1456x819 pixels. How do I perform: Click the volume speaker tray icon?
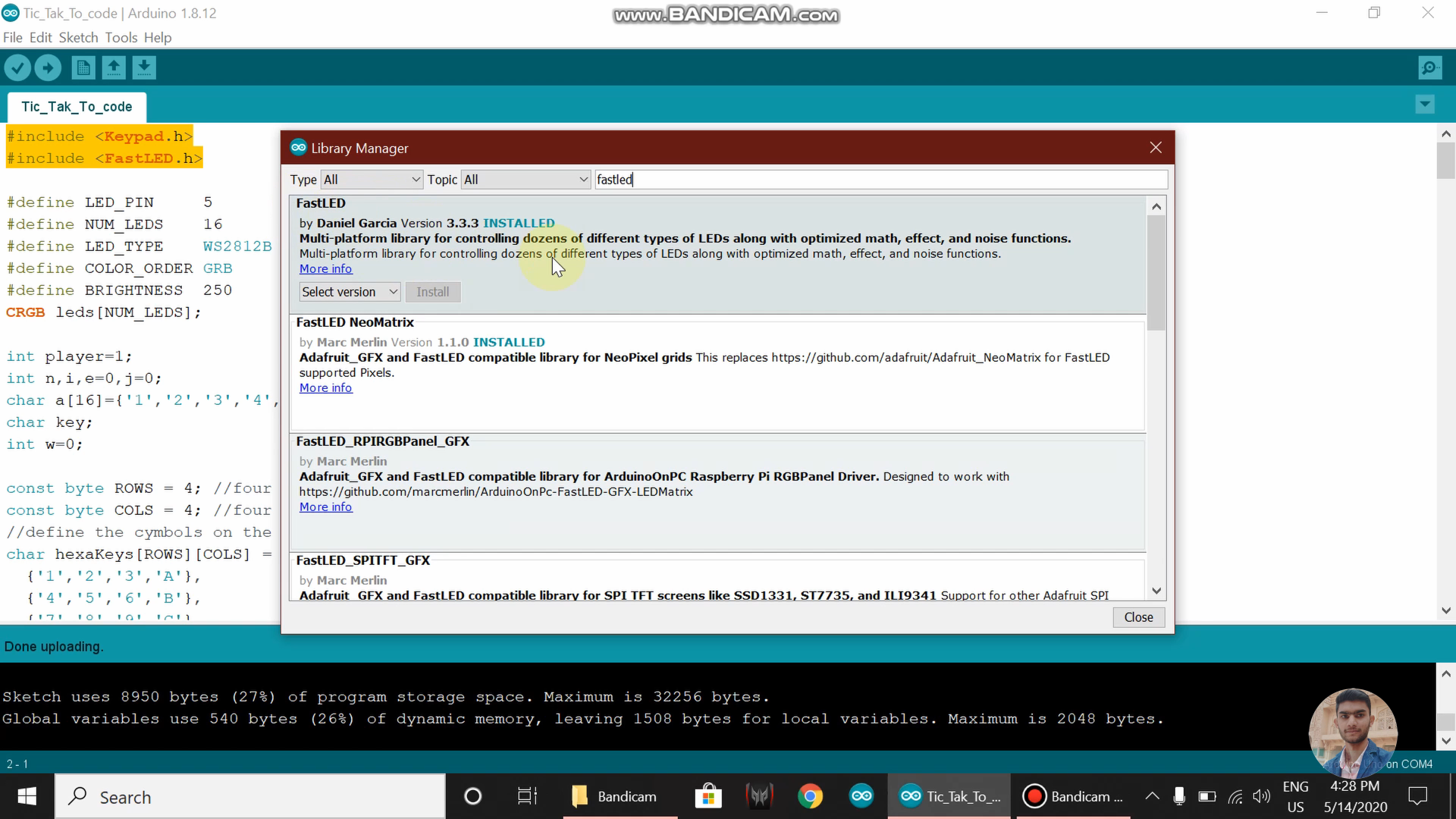[x=1262, y=796]
